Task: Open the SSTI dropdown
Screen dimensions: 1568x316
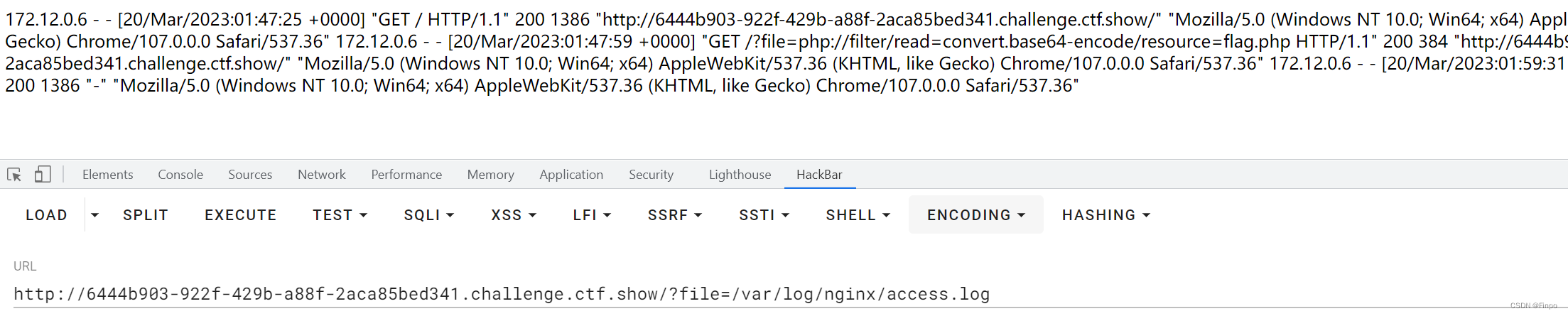Action: tap(764, 215)
